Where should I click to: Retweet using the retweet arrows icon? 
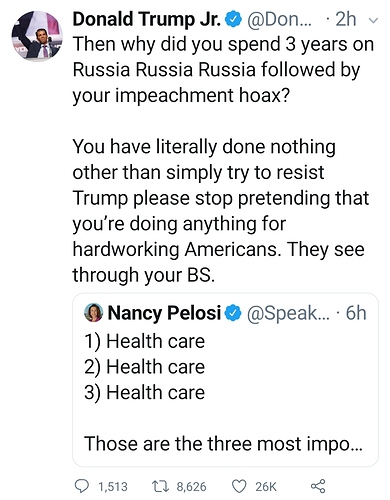pyautogui.click(x=161, y=486)
